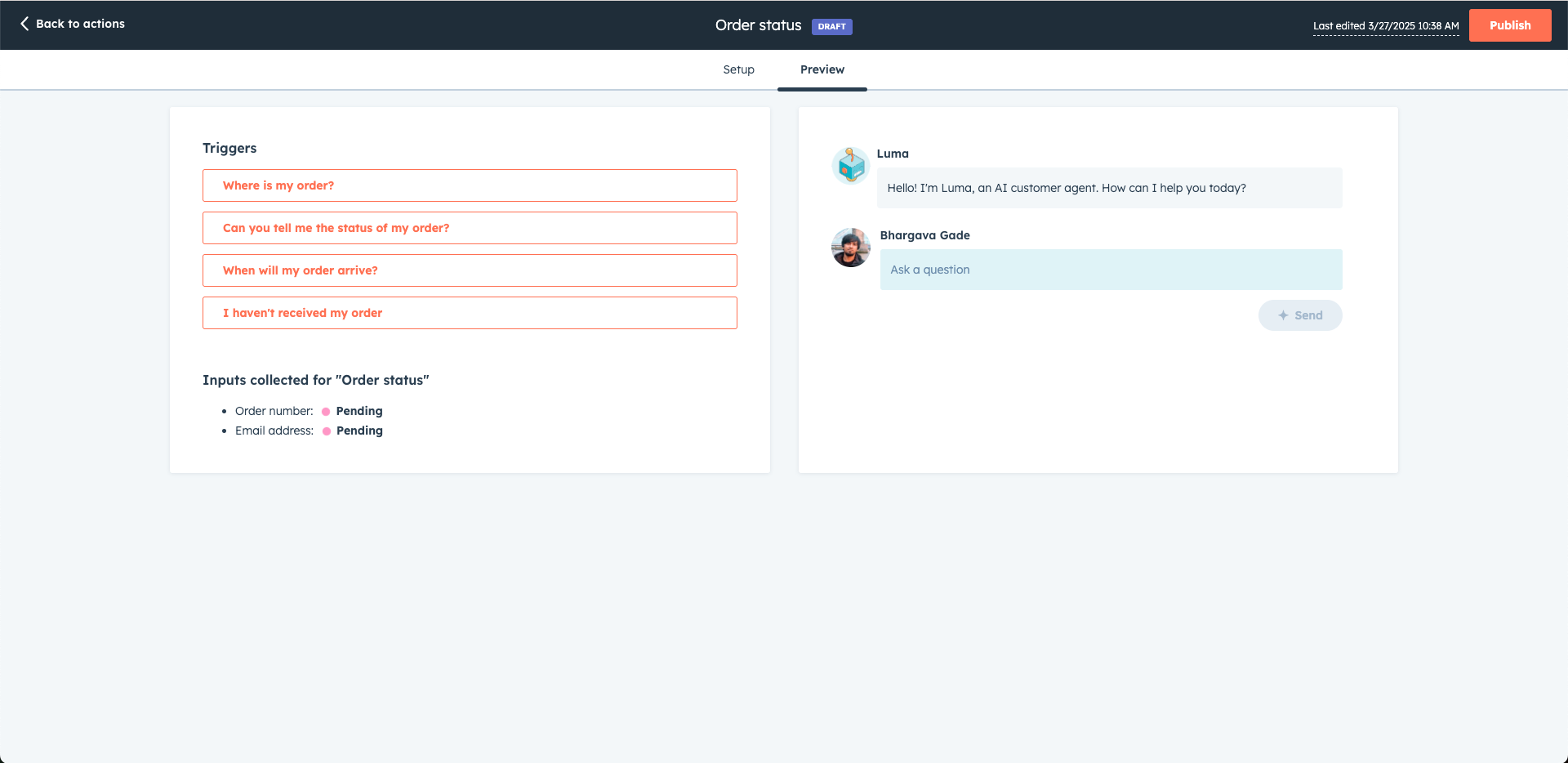The width and height of the screenshot is (1568, 763).
Task: Click the pink Email address status dot
Action: pyautogui.click(x=327, y=431)
